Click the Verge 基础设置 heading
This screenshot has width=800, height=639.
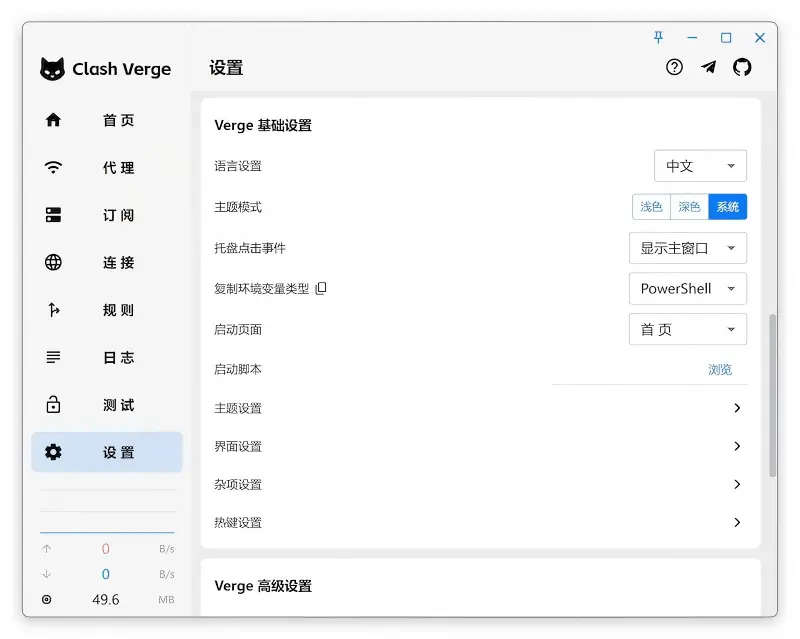(263, 126)
